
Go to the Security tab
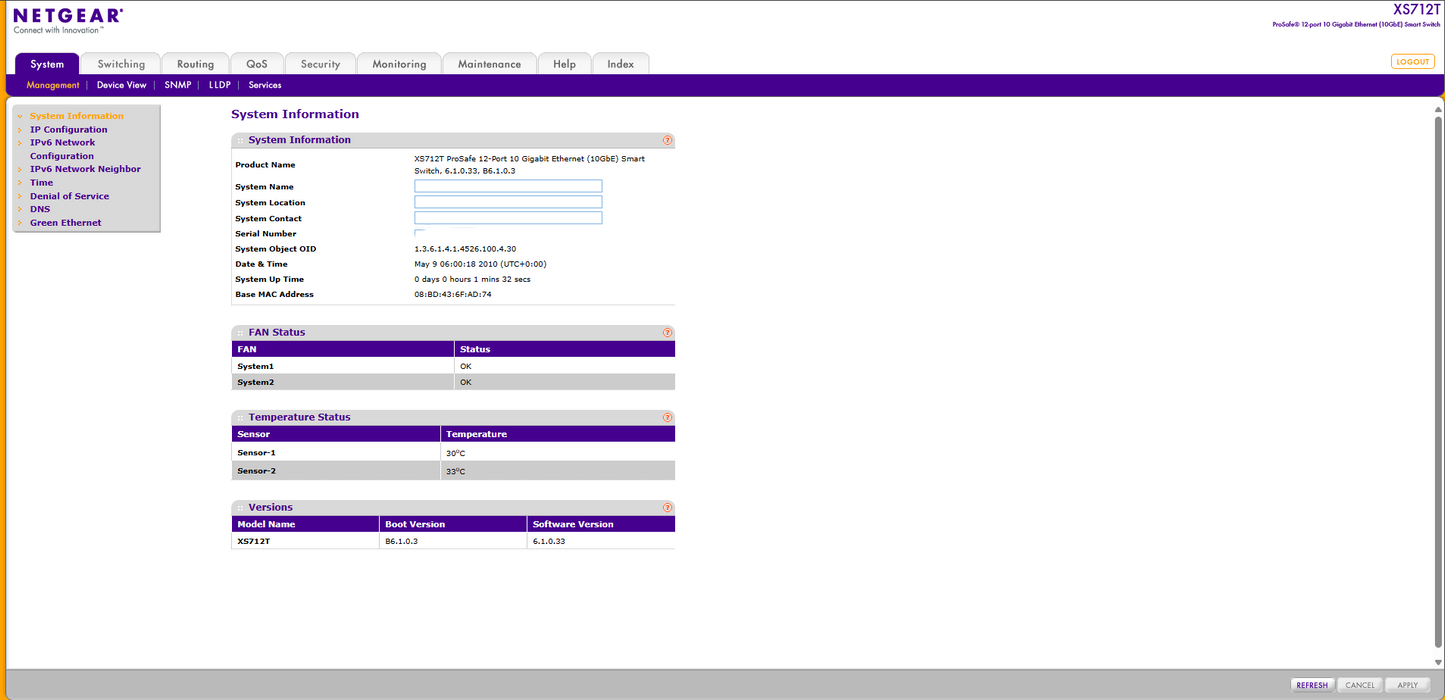pos(320,63)
